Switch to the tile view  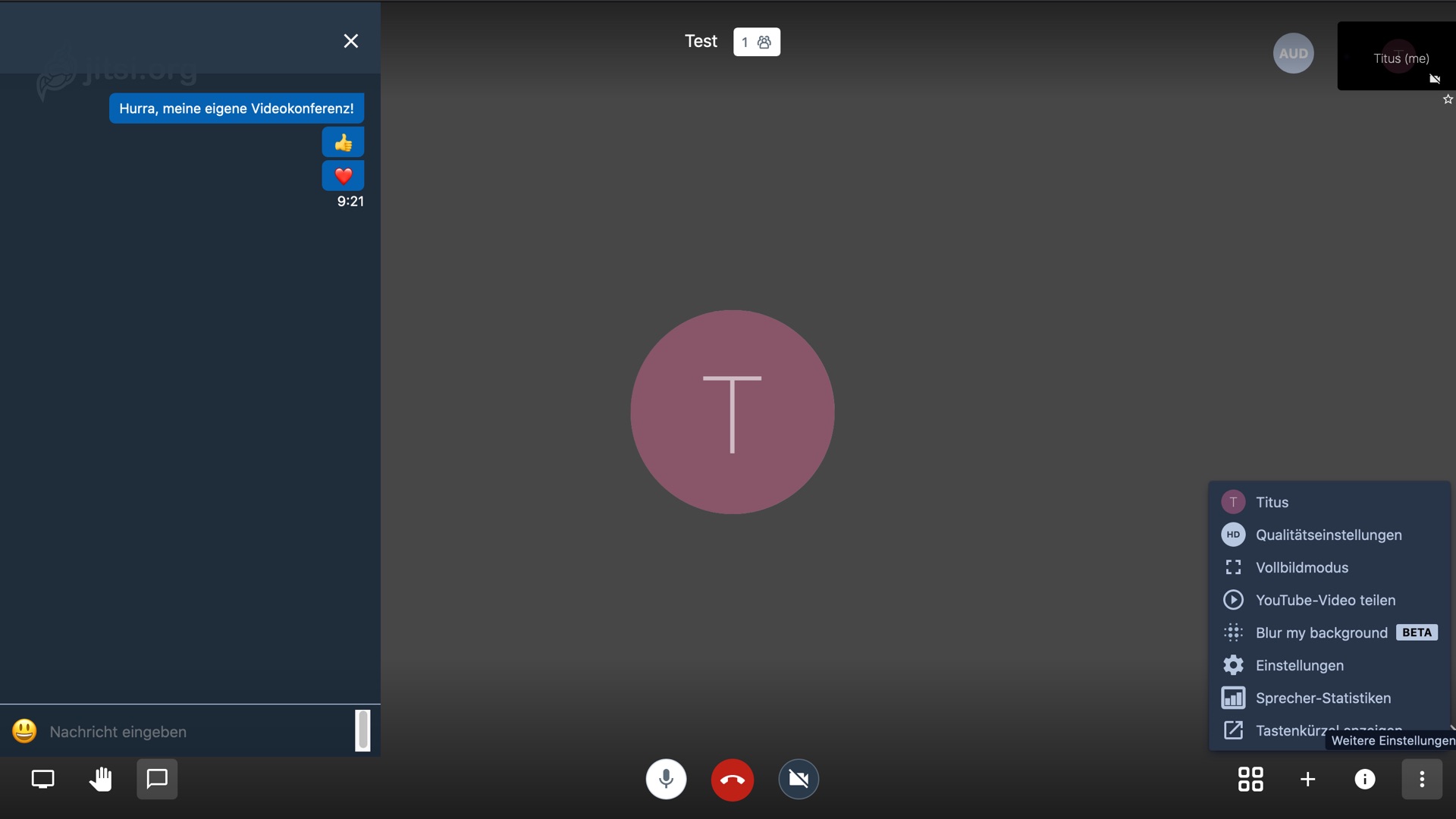tap(1250, 780)
